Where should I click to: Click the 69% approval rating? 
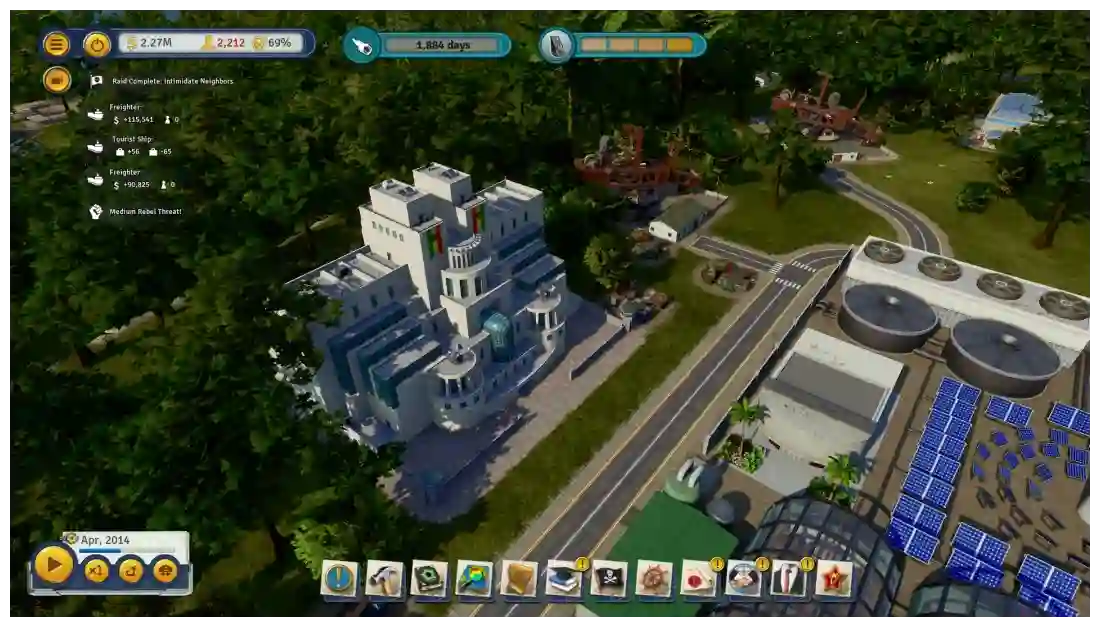tap(272, 43)
